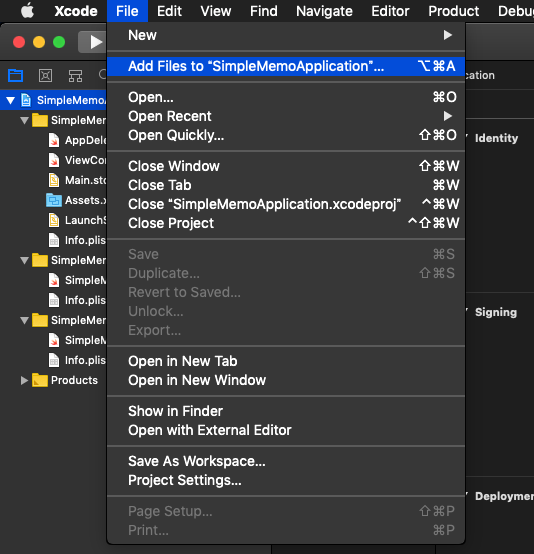Choose Show in Finder

(286, 411)
